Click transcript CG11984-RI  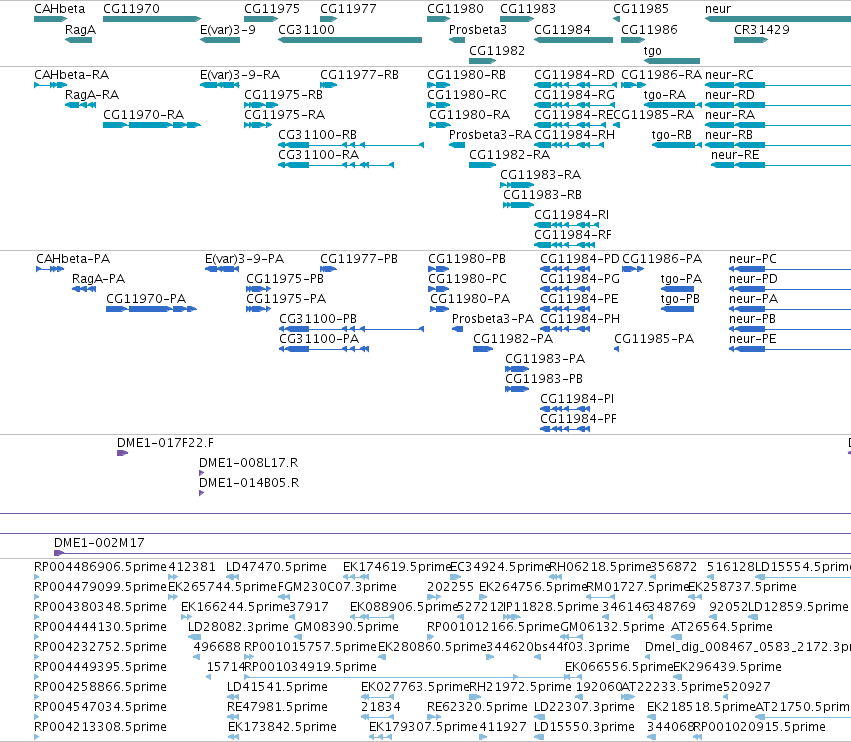571,215
